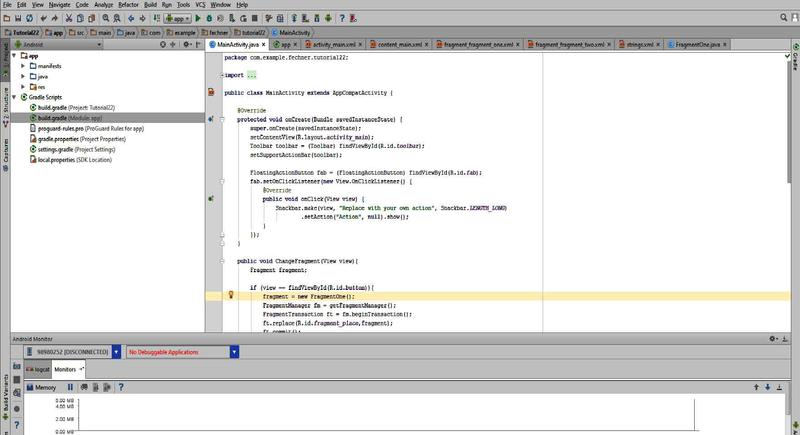Viewport: 800px width, 435px height.
Task: Close the MainActivity.java tab
Action: (263, 45)
